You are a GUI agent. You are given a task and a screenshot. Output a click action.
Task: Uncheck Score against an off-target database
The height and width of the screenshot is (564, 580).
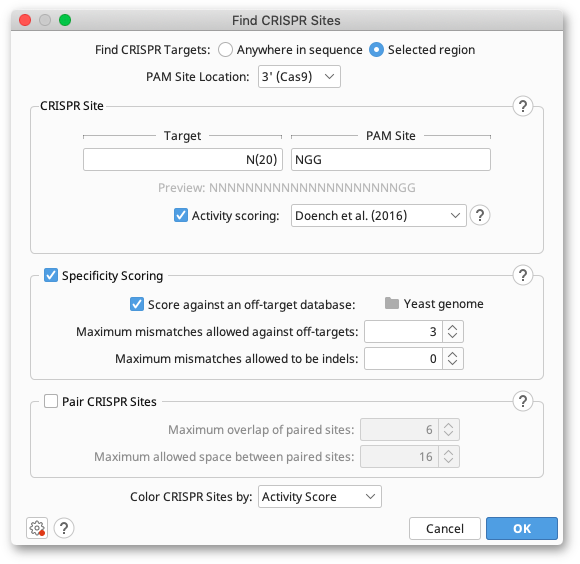pyautogui.click(x=137, y=304)
